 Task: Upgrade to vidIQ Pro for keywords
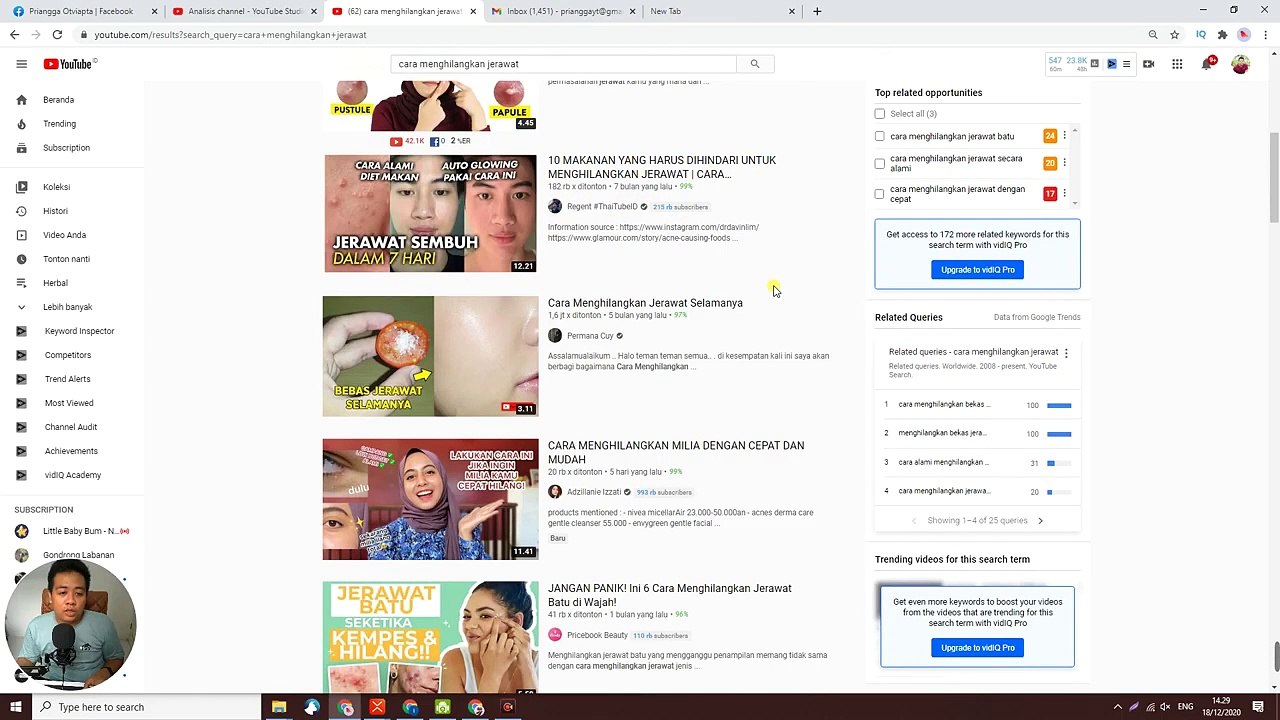point(978,270)
